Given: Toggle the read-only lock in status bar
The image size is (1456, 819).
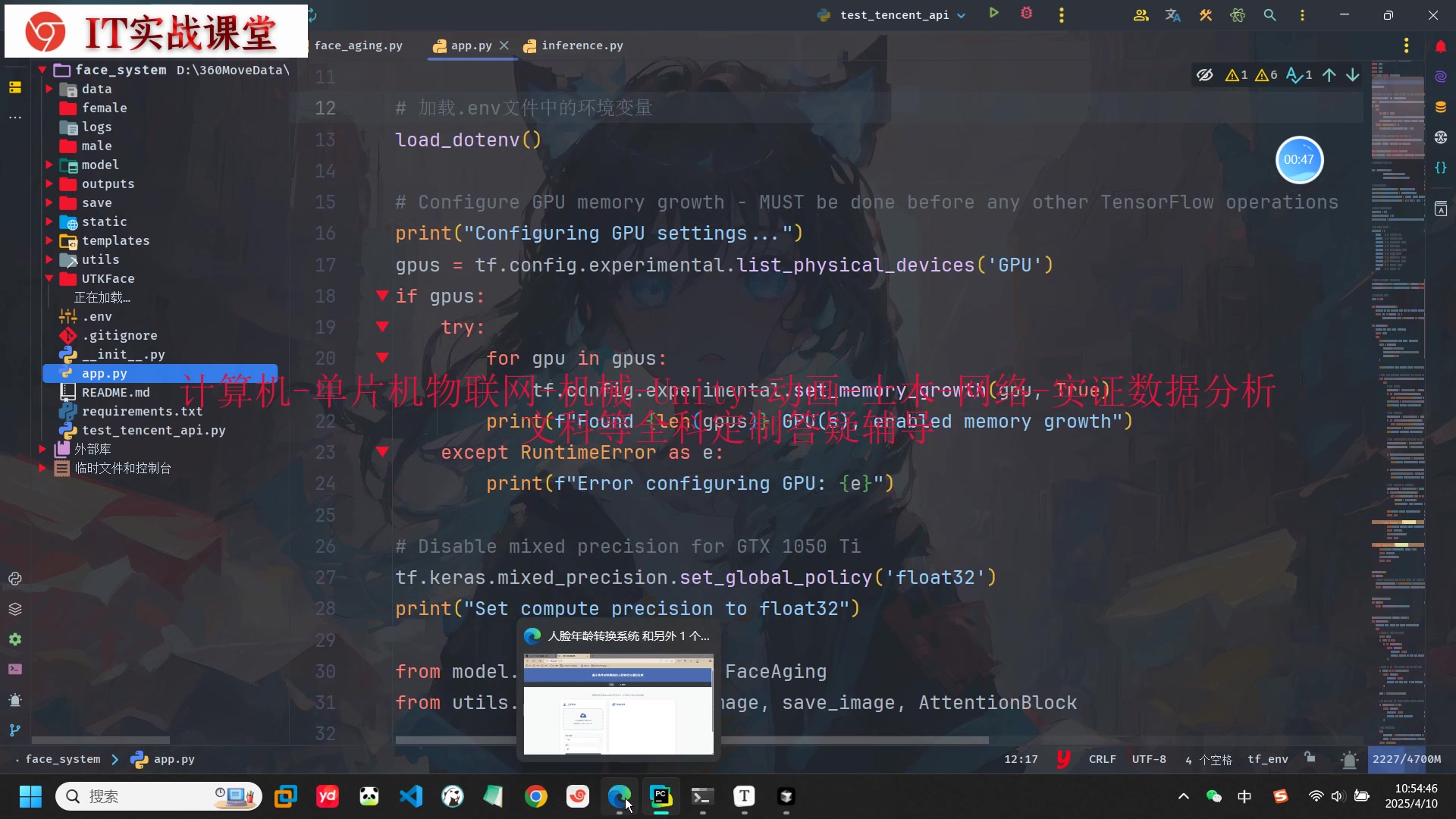Looking at the screenshot, I should 1310,758.
